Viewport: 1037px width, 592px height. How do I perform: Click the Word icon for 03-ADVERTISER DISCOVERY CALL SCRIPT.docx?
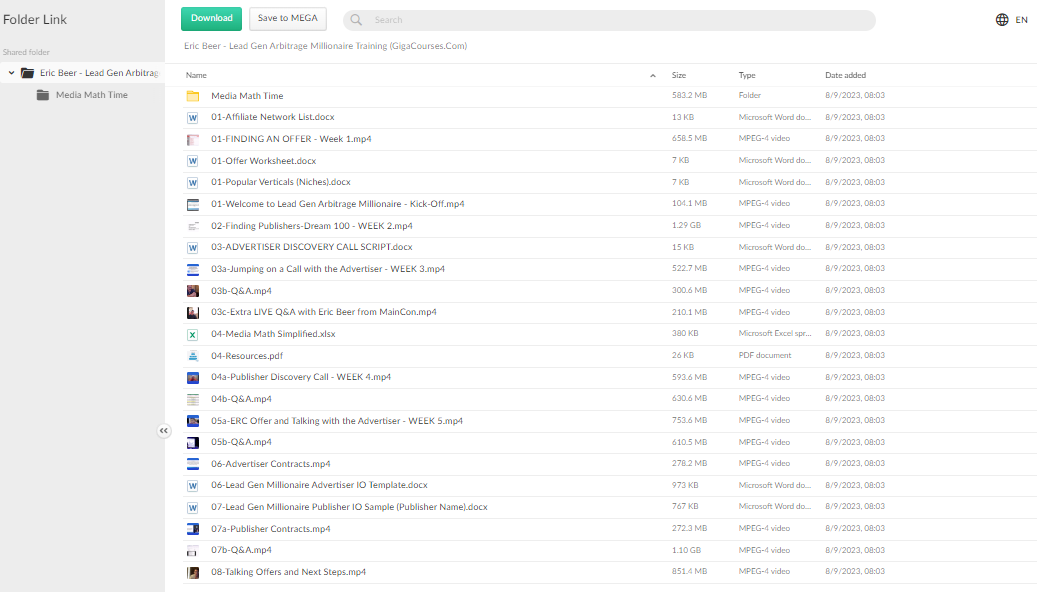193,247
